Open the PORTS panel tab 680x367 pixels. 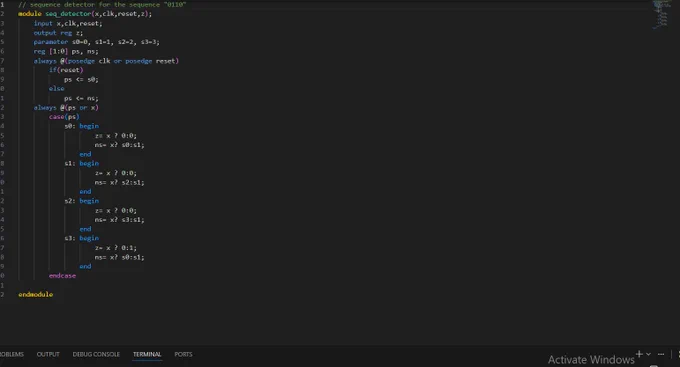(x=183, y=354)
